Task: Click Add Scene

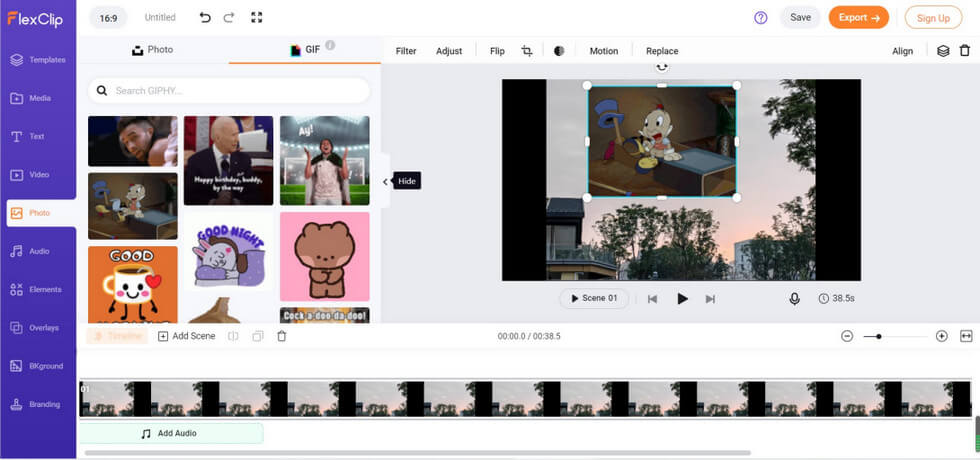Action: pyautogui.click(x=186, y=336)
